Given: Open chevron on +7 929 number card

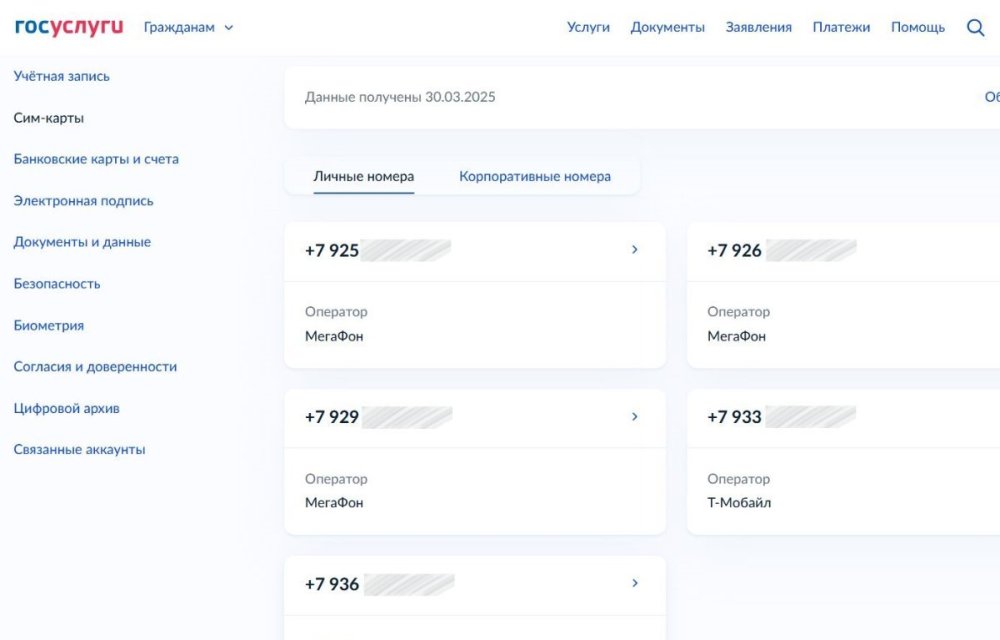Looking at the screenshot, I should tap(634, 417).
